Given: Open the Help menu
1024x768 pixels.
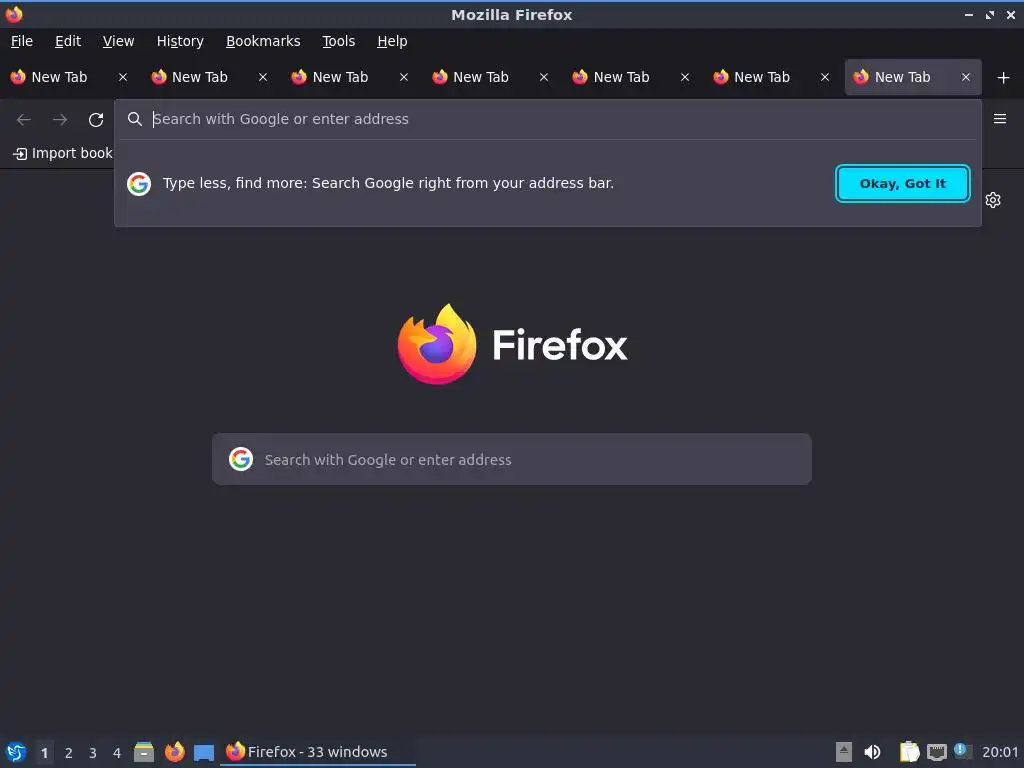Looking at the screenshot, I should click(x=392, y=41).
